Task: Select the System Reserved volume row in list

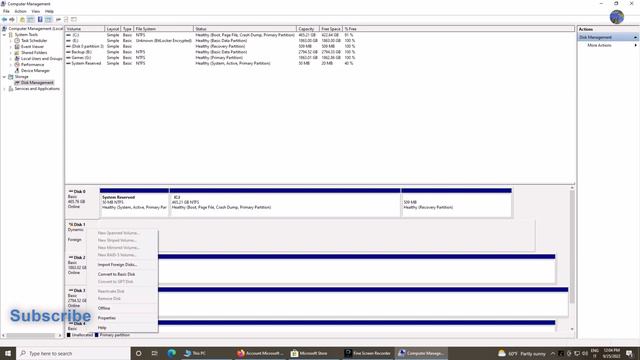Action: click(210, 64)
